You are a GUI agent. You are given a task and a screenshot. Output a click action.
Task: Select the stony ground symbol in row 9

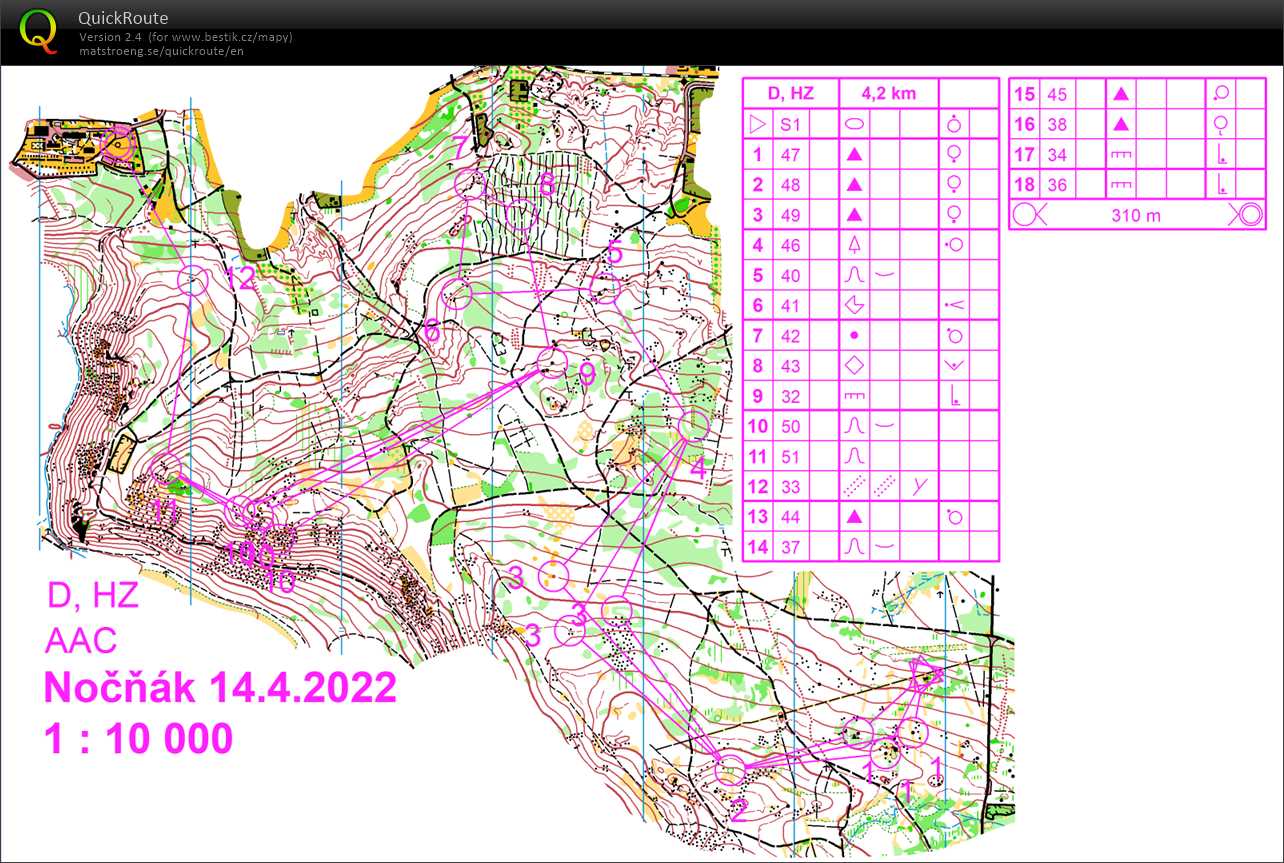click(855, 395)
